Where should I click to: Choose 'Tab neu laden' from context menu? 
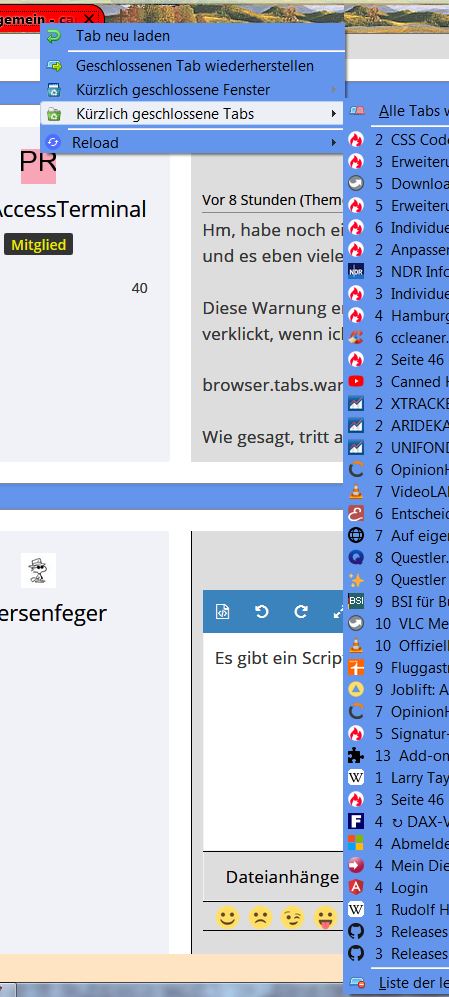[193, 36]
